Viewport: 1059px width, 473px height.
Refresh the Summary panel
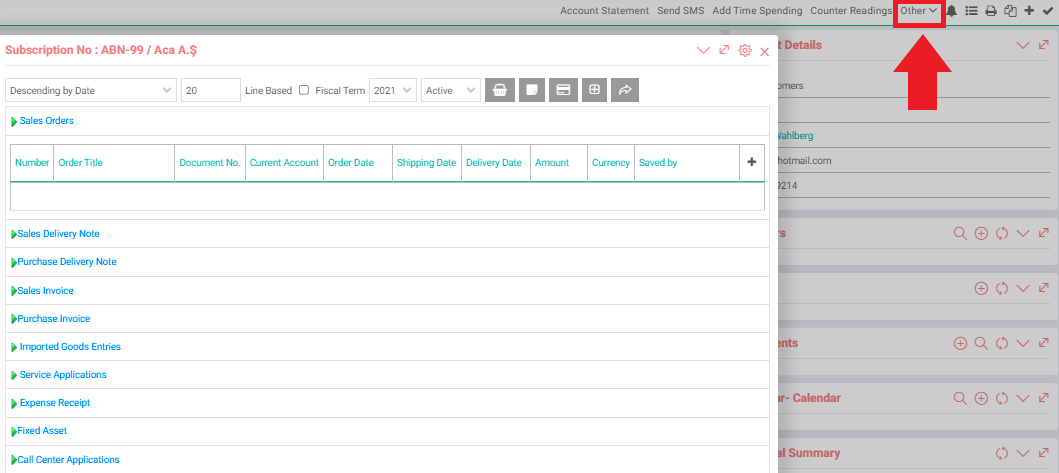tap(1002, 453)
